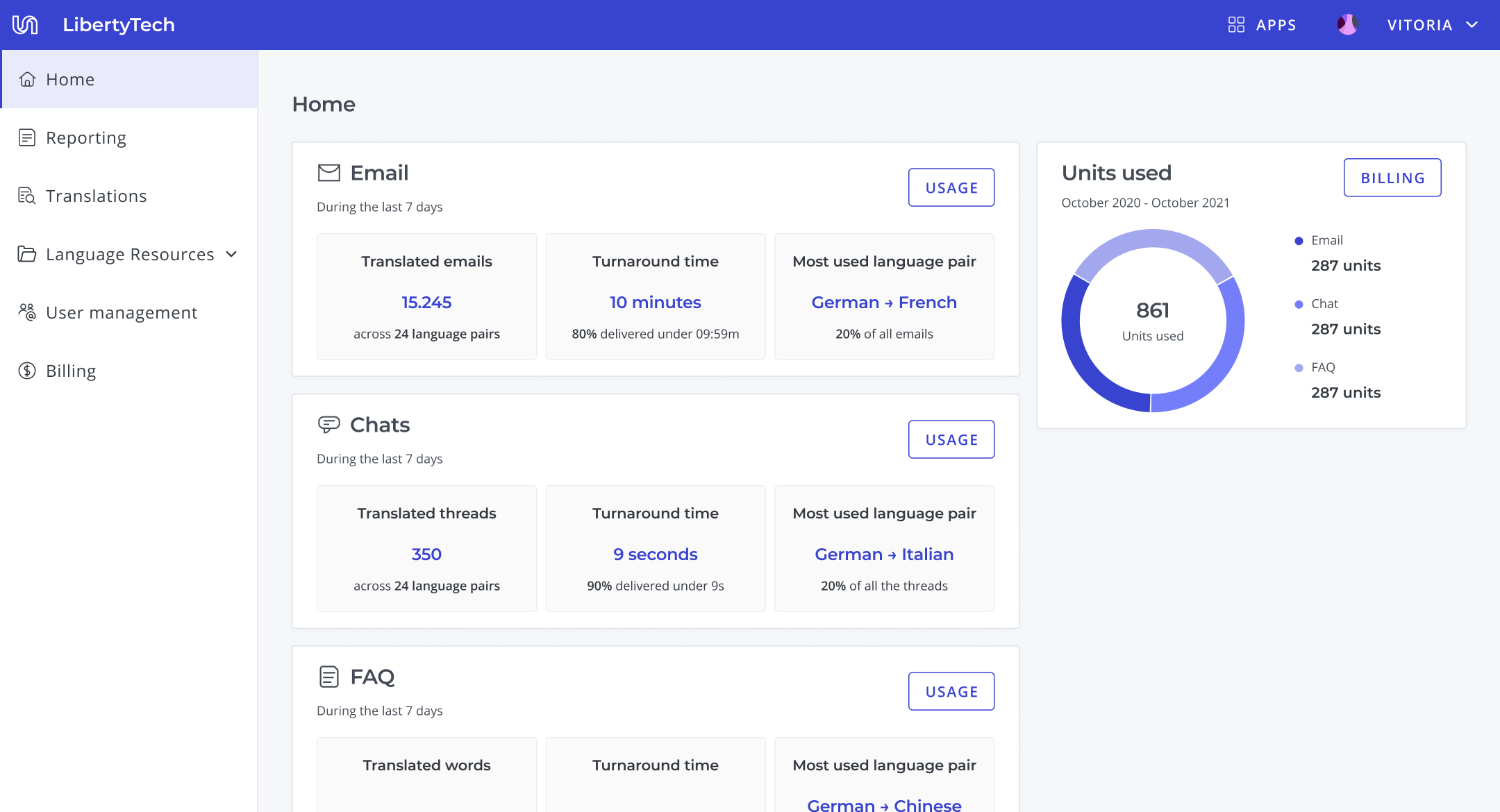Click the VITORIA username in header

coord(1420,25)
